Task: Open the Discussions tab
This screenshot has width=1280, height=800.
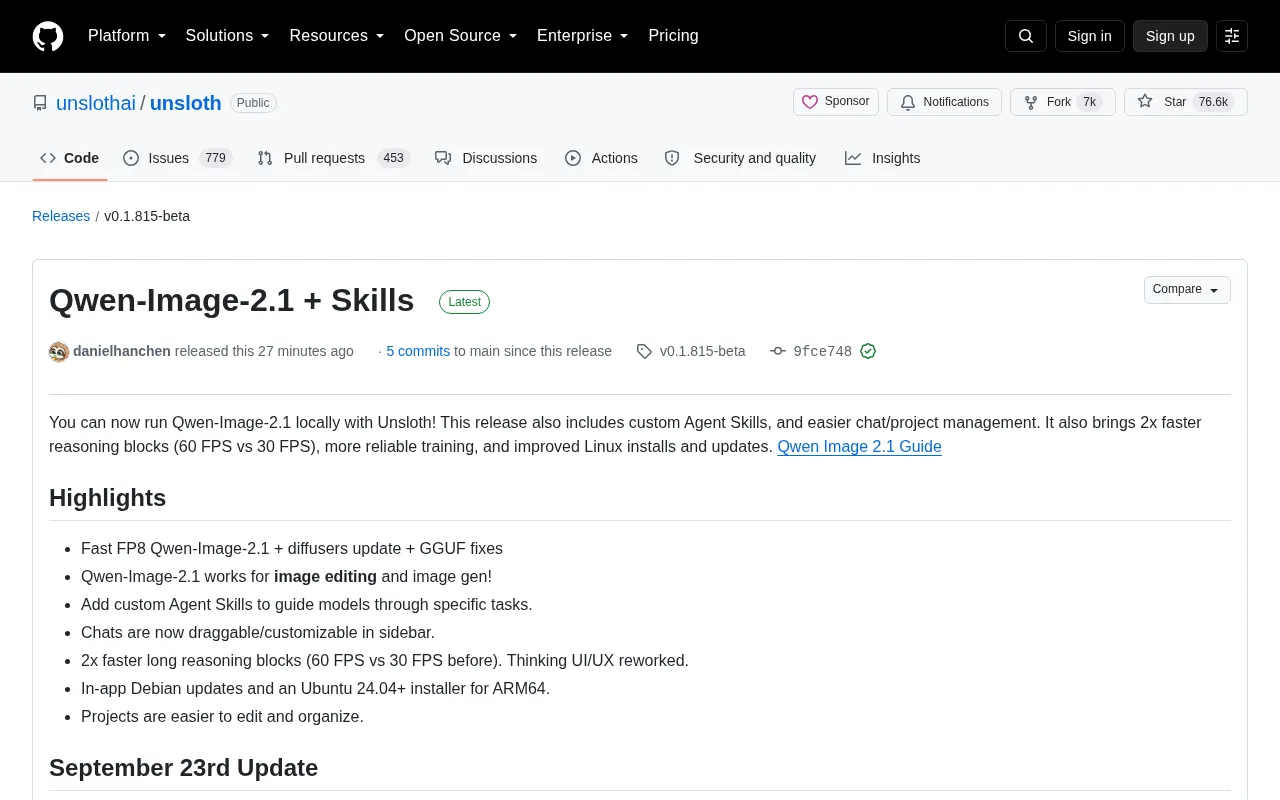Action: 486,158
